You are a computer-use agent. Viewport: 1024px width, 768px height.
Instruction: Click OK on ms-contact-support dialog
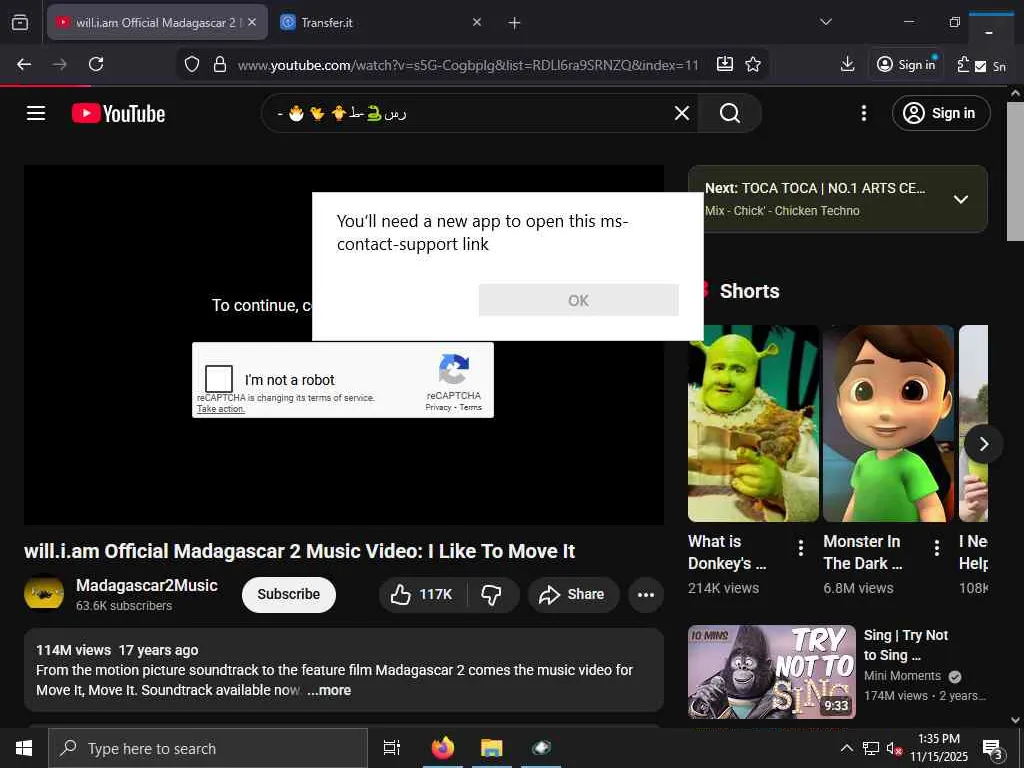(x=579, y=300)
